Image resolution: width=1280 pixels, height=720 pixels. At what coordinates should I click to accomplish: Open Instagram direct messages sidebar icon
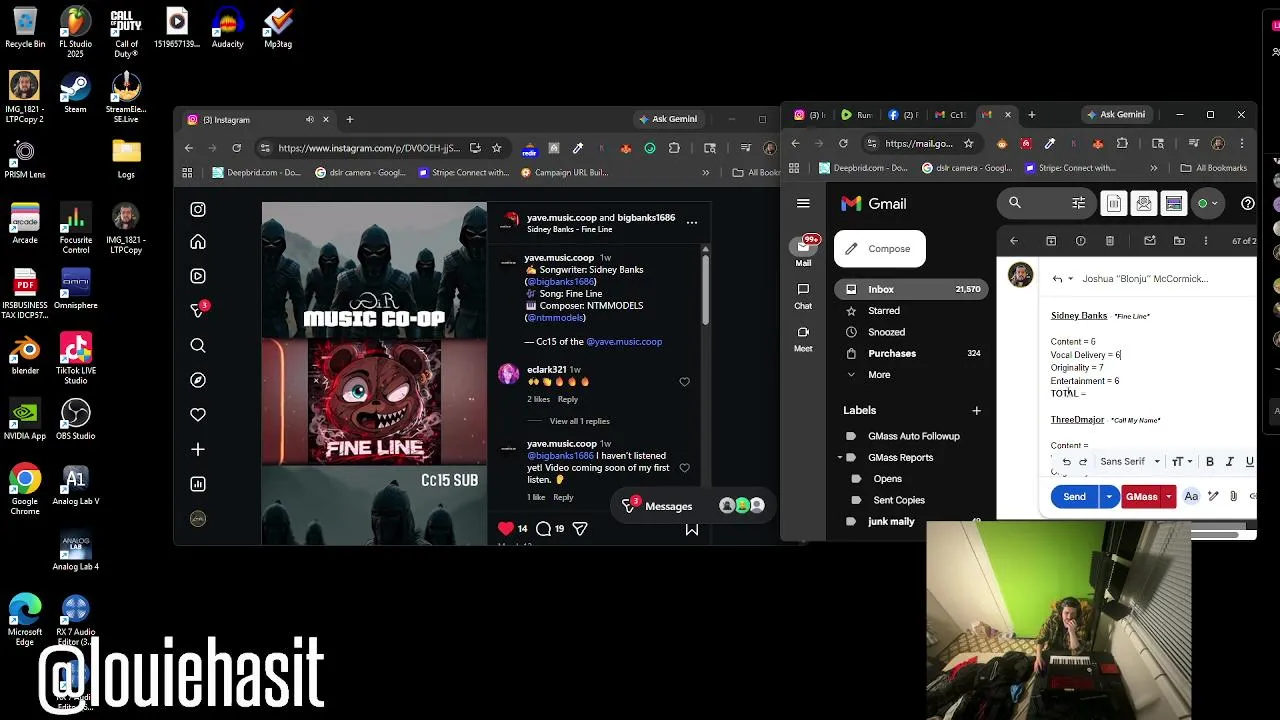[198, 310]
